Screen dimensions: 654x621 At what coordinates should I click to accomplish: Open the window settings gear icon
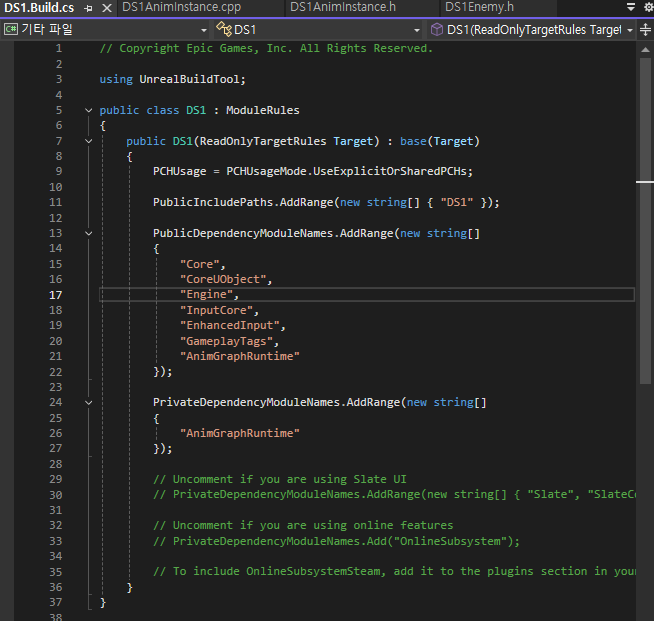(649, 7)
